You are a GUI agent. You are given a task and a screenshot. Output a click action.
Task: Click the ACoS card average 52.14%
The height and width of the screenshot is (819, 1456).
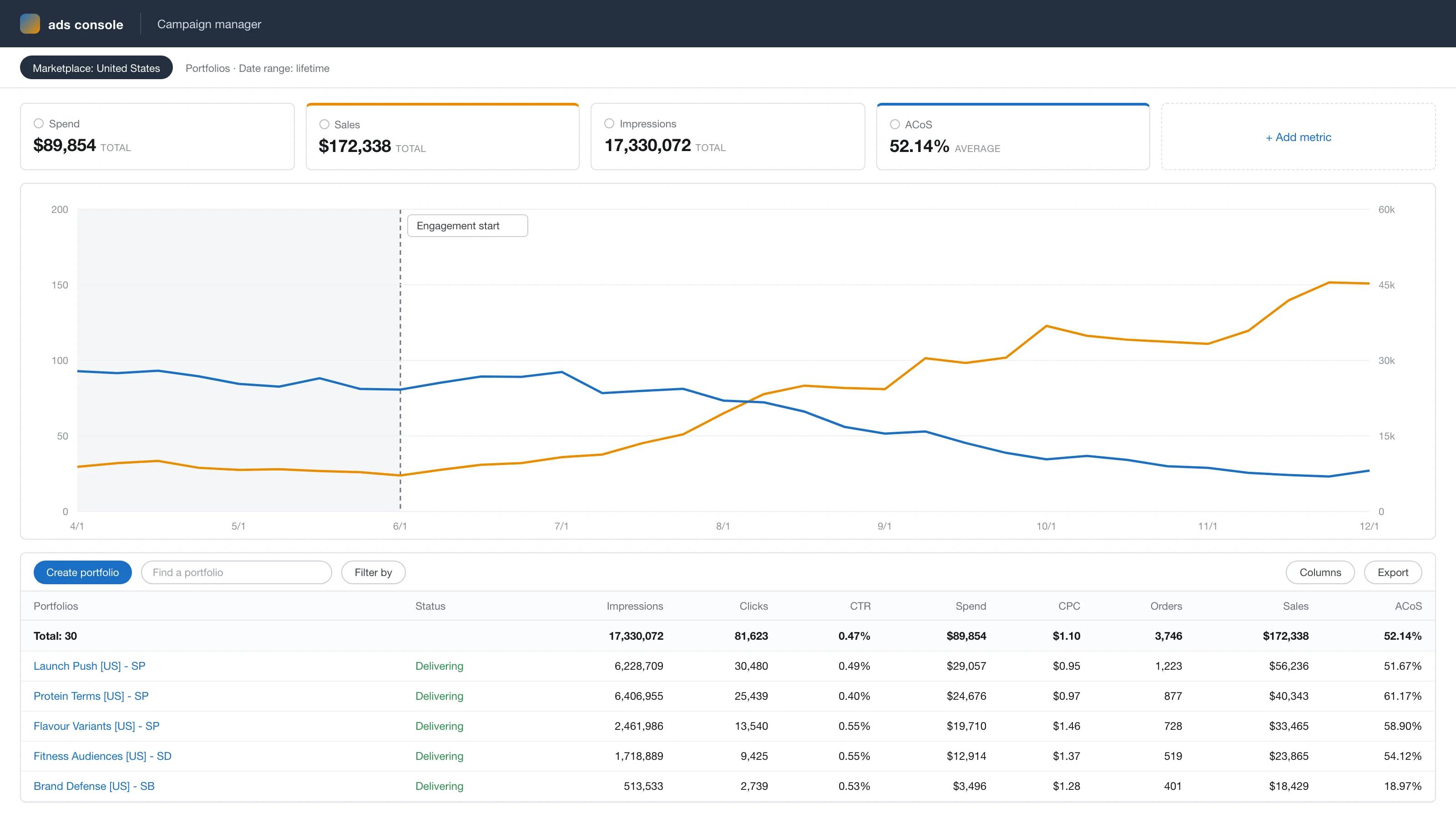click(x=919, y=147)
